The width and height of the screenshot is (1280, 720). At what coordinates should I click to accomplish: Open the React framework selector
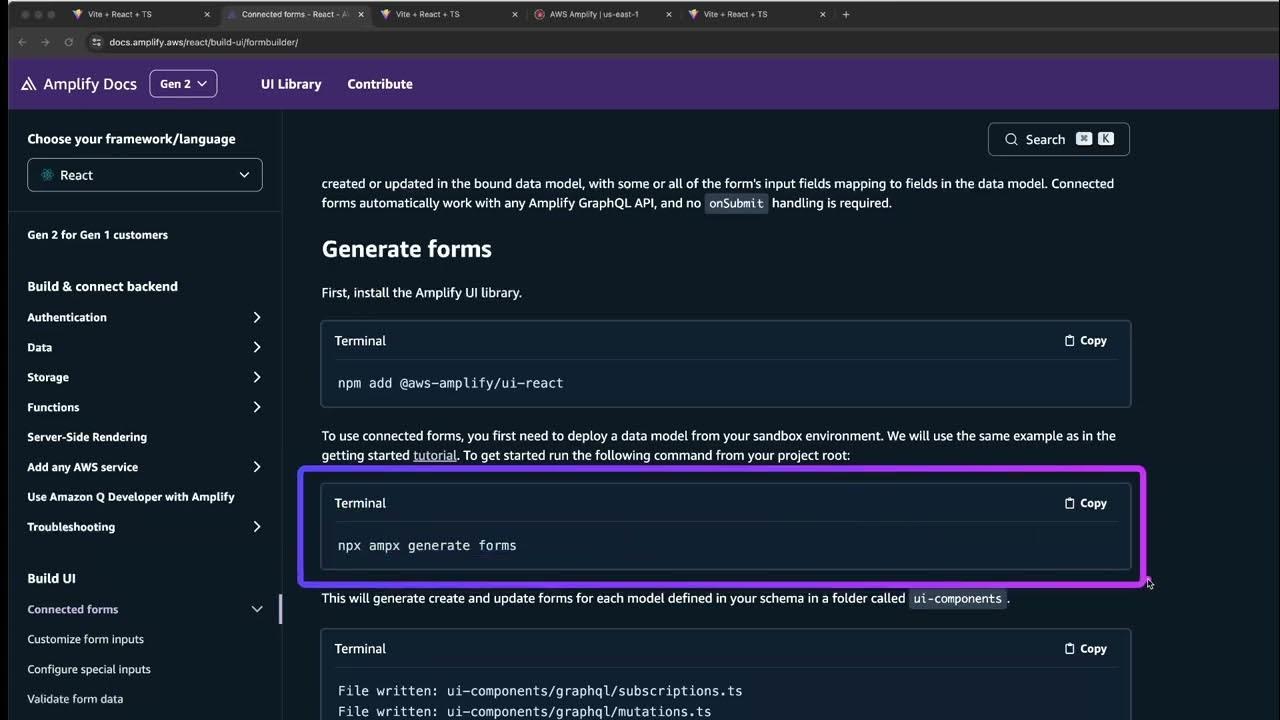(x=145, y=175)
